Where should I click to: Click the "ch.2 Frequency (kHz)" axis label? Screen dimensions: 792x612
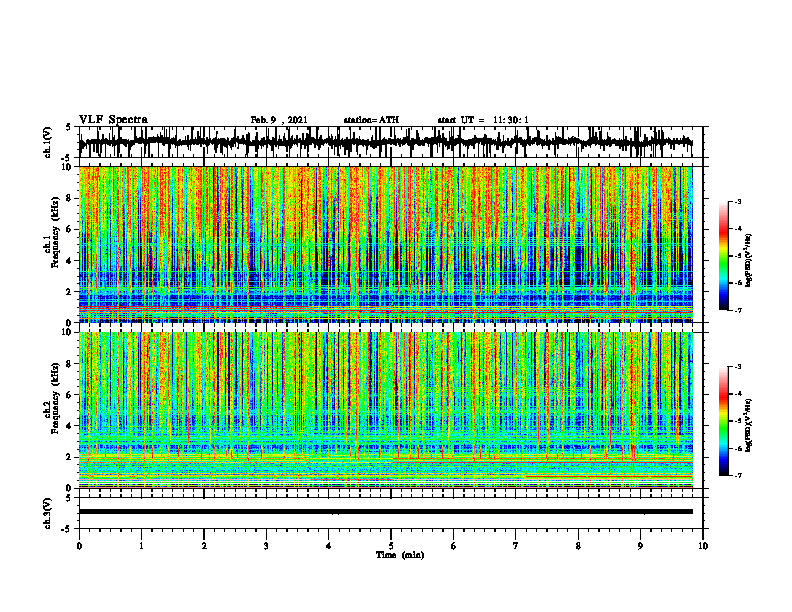click(x=52, y=397)
